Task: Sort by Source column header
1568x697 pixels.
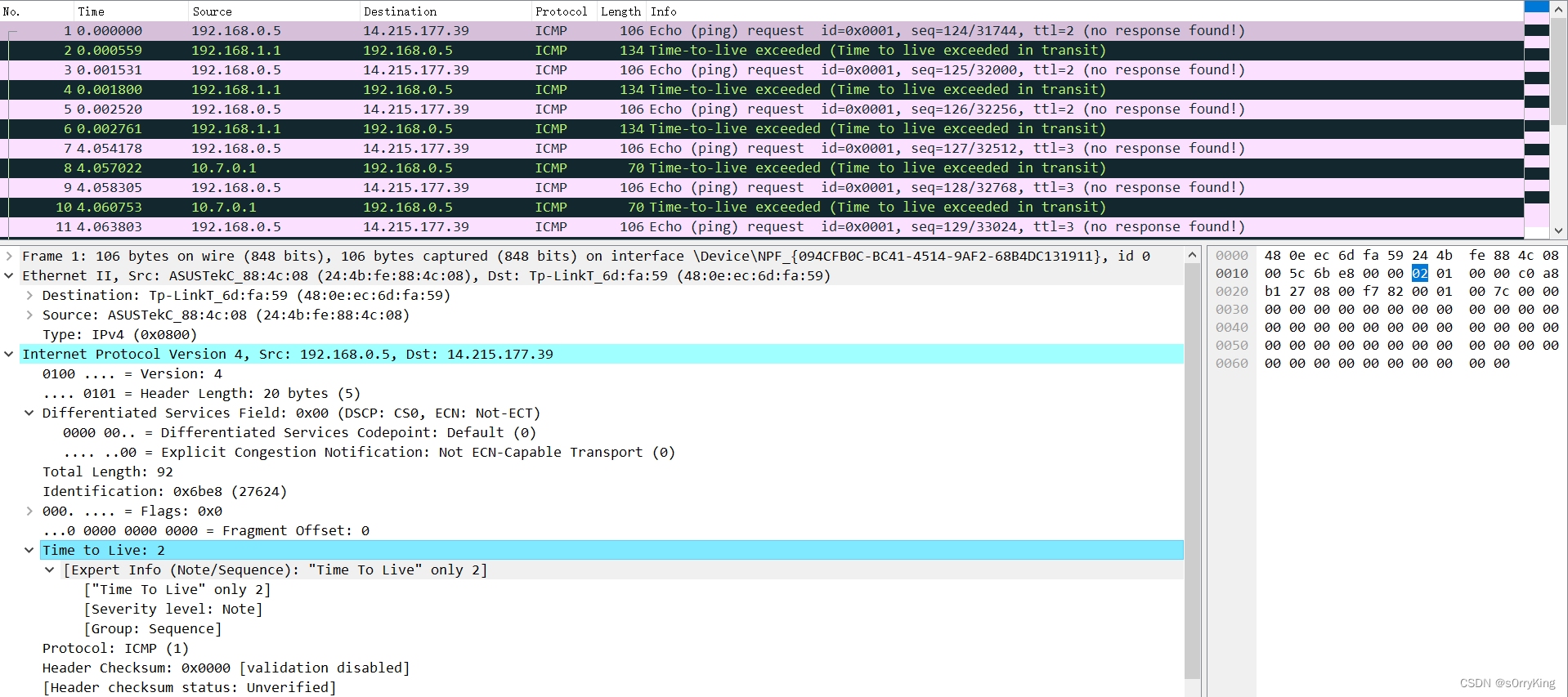Action: 274,11
